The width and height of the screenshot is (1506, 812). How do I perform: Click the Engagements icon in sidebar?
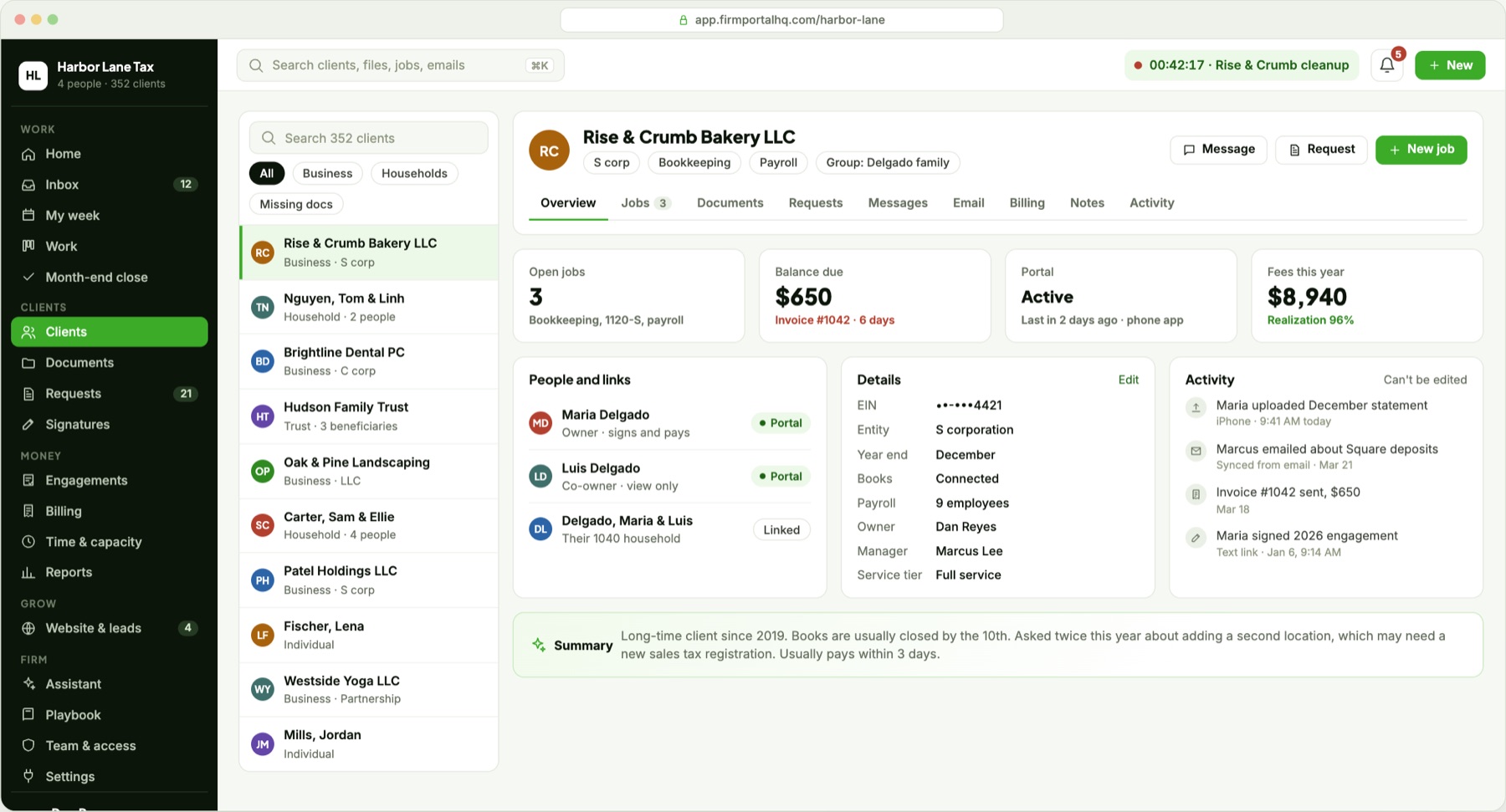[x=28, y=480]
